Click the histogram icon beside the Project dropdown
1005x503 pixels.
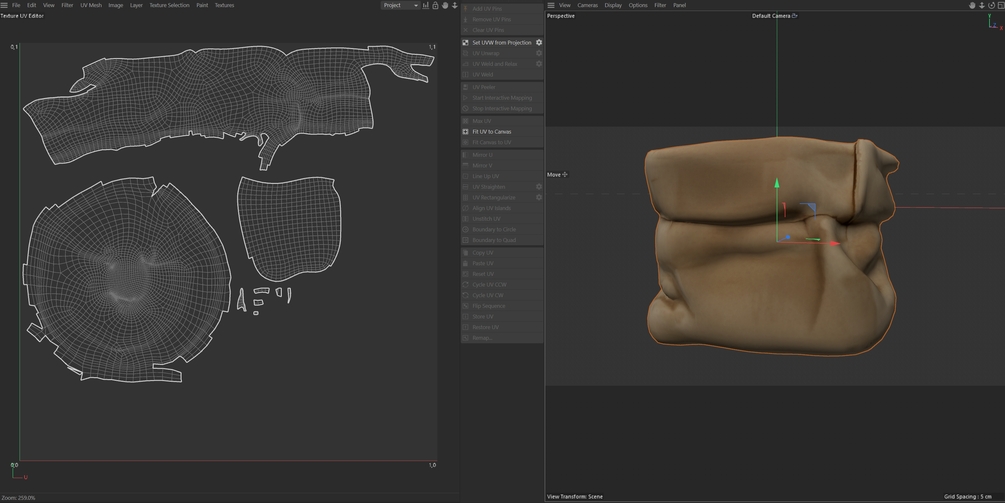tap(426, 5)
